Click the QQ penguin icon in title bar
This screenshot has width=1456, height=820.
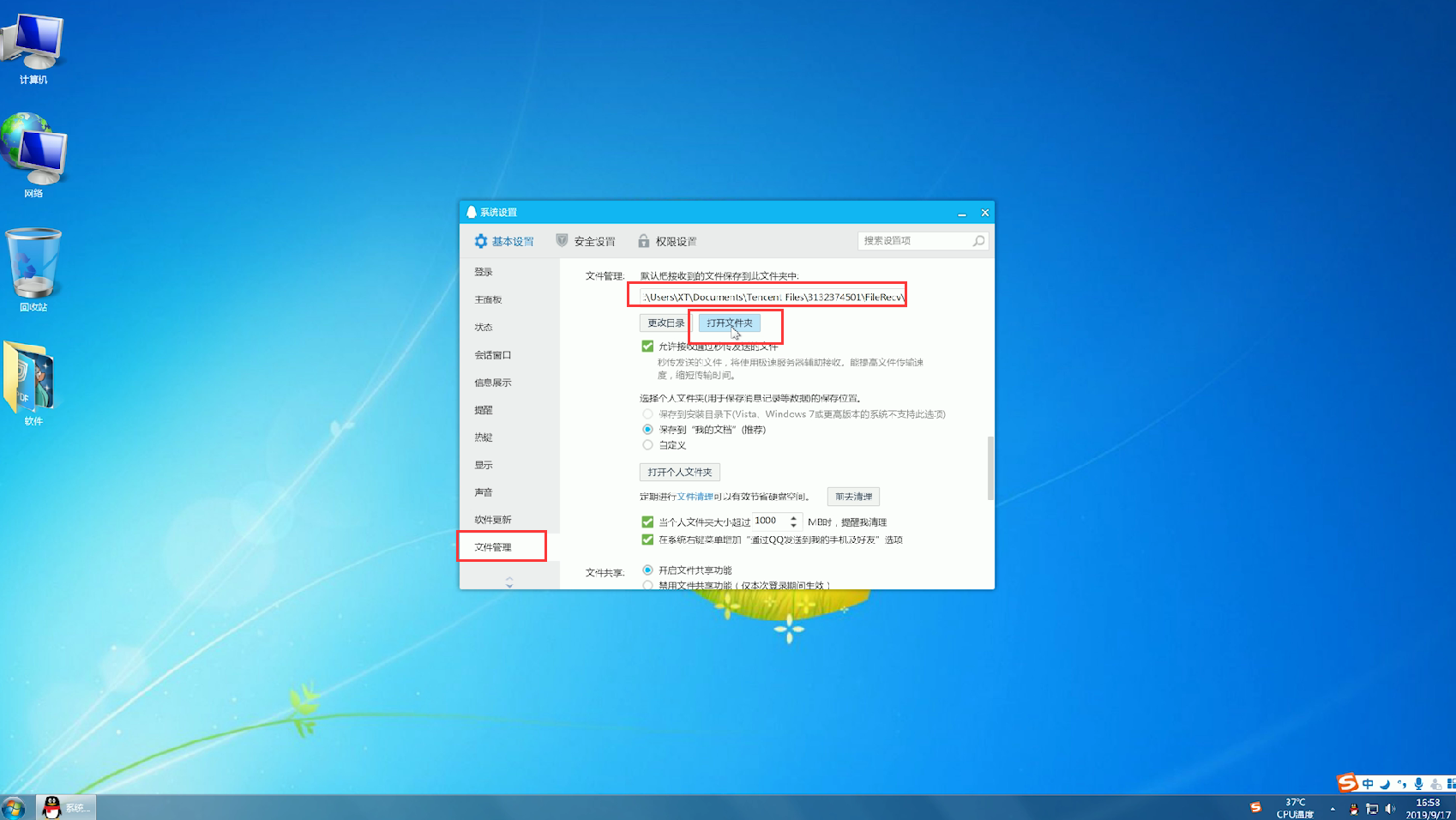tap(471, 212)
